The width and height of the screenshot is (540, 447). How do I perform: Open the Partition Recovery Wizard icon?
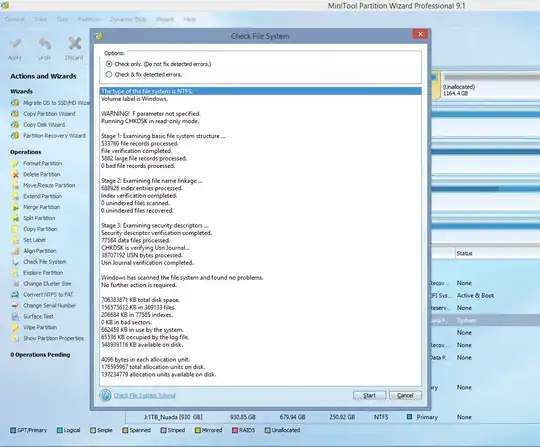pos(15,136)
